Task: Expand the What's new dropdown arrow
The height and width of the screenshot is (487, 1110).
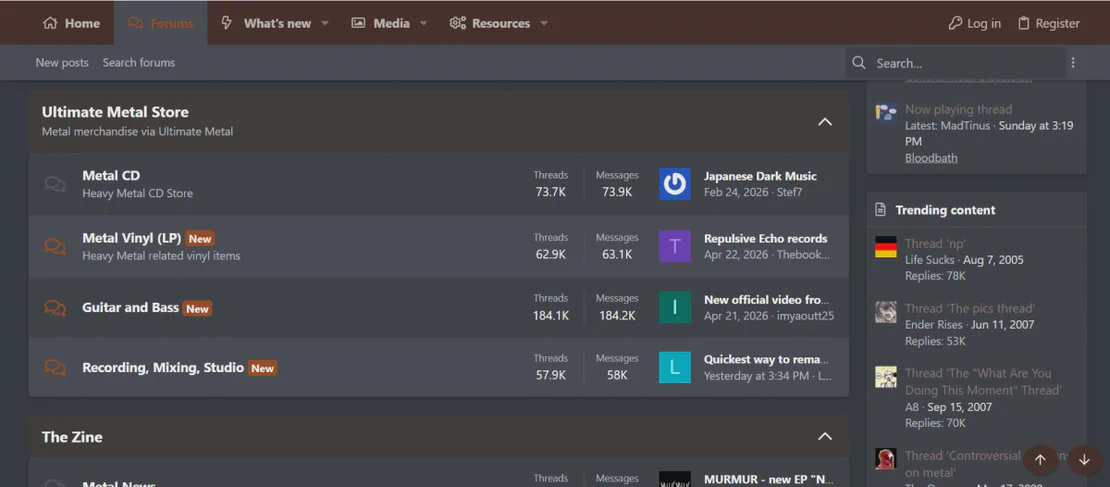Action: point(325,23)
